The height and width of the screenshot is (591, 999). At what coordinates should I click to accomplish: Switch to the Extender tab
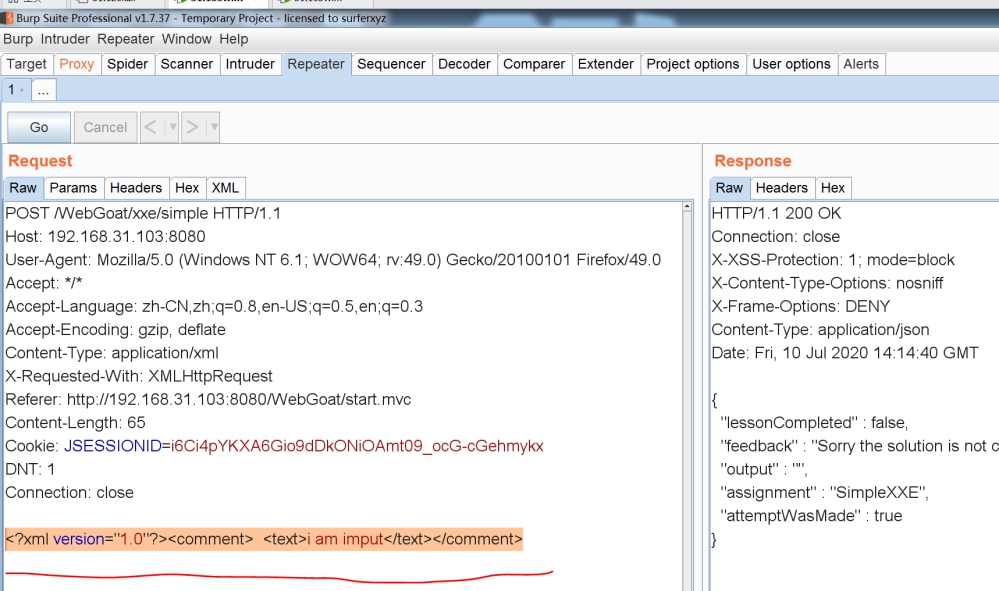pos(606,64)
